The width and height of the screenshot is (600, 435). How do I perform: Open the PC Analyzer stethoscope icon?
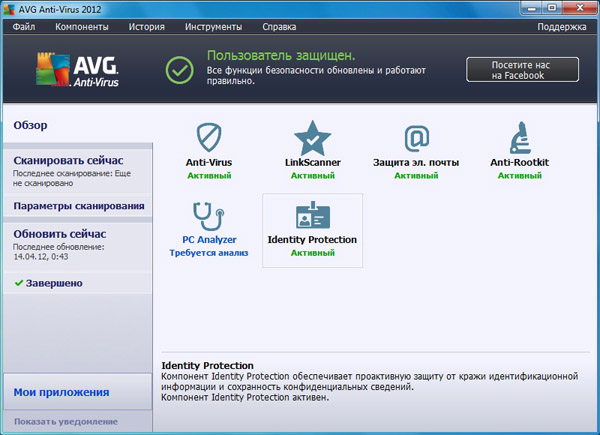tap(209, 215)
